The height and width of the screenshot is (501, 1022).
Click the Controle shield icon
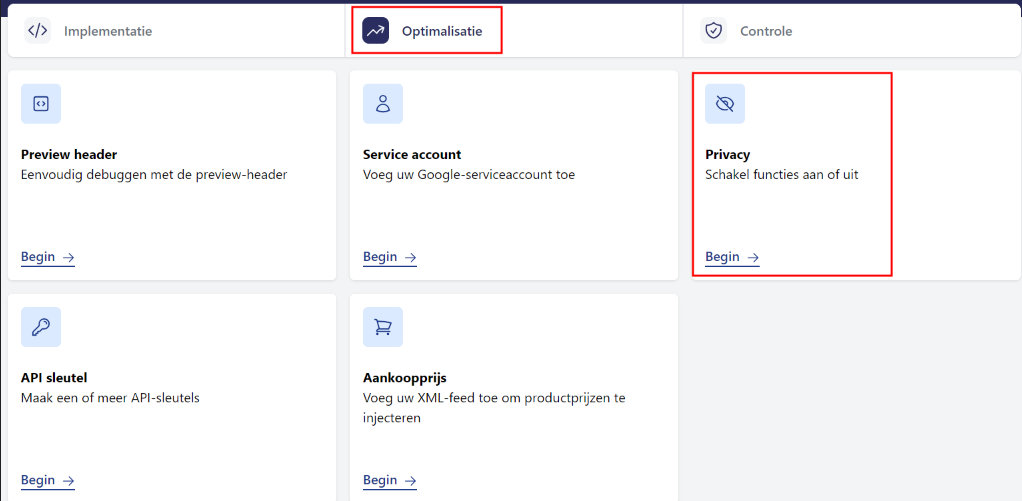(x=713, y=31)
